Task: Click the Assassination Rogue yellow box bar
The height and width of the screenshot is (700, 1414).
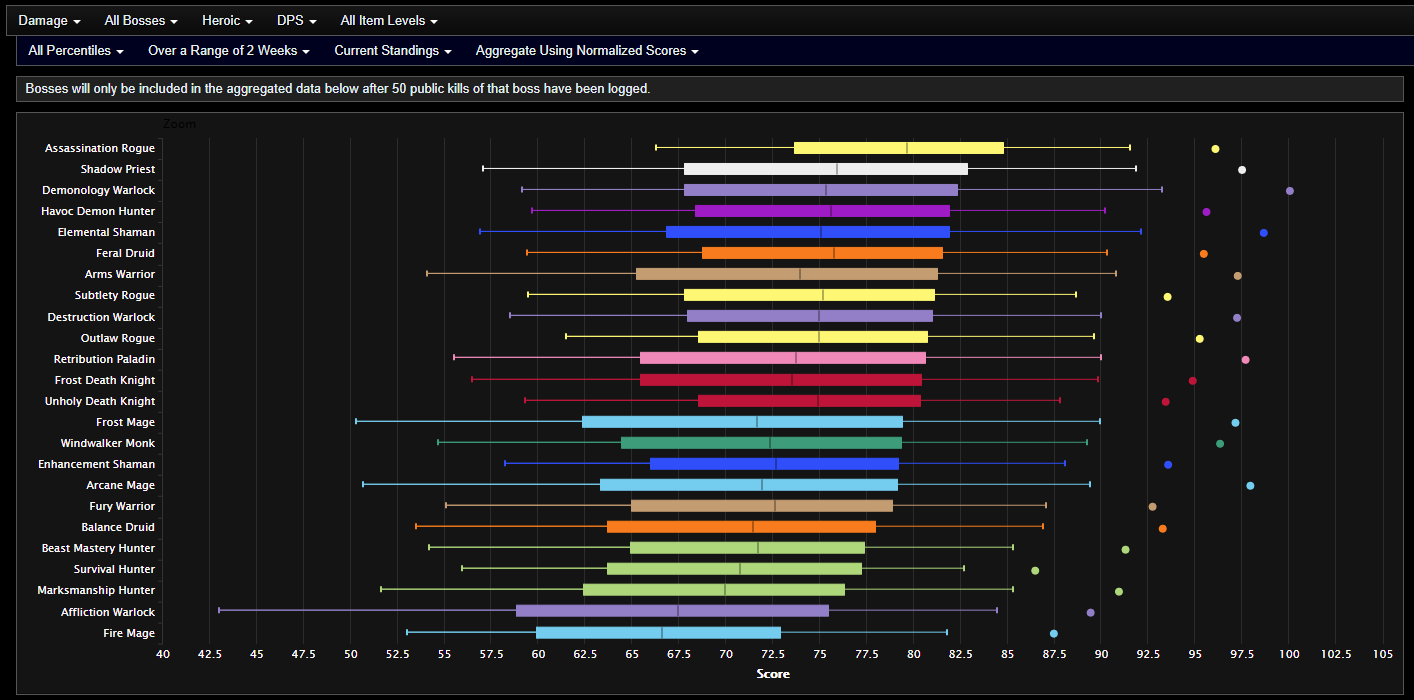Action: coord(898,148)
